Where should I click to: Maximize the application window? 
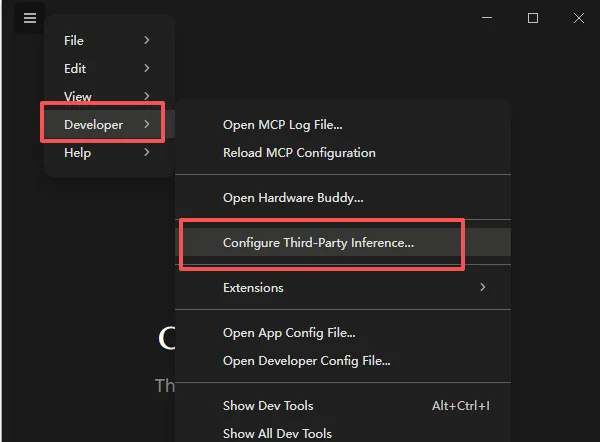click(533, 18)
